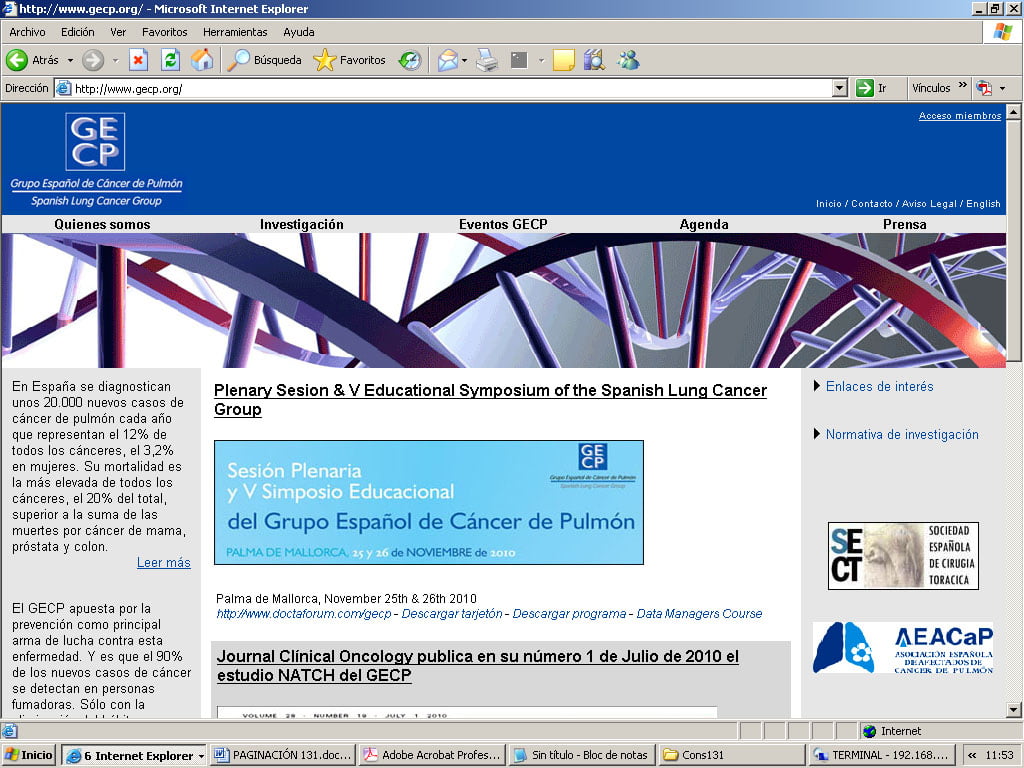This screenshot has height=768, width=1024.
Task: Switch to Adobe Acrobat Professional taskbar item
Action: (x=434, y=755)
